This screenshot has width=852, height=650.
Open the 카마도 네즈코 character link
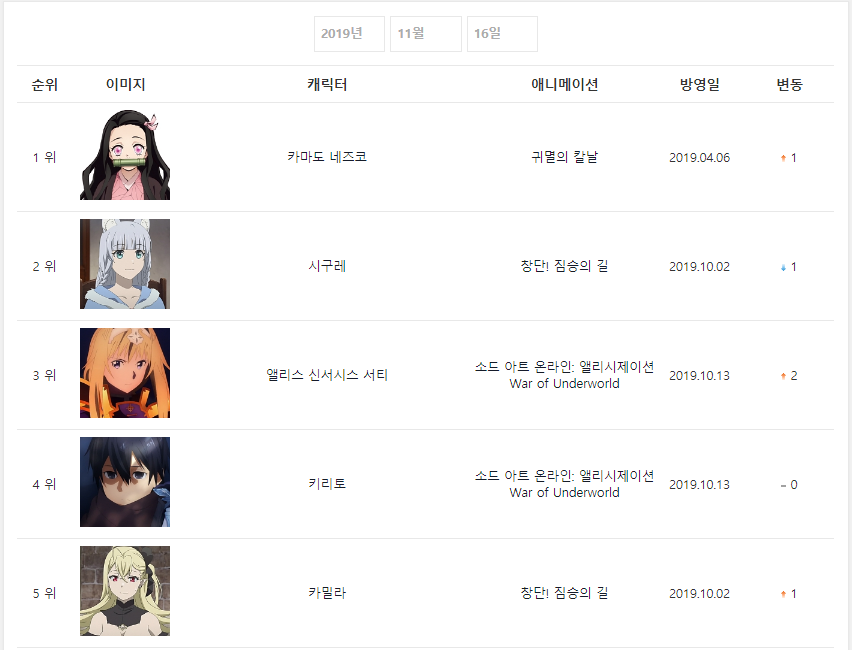click(x=327, y=157)
